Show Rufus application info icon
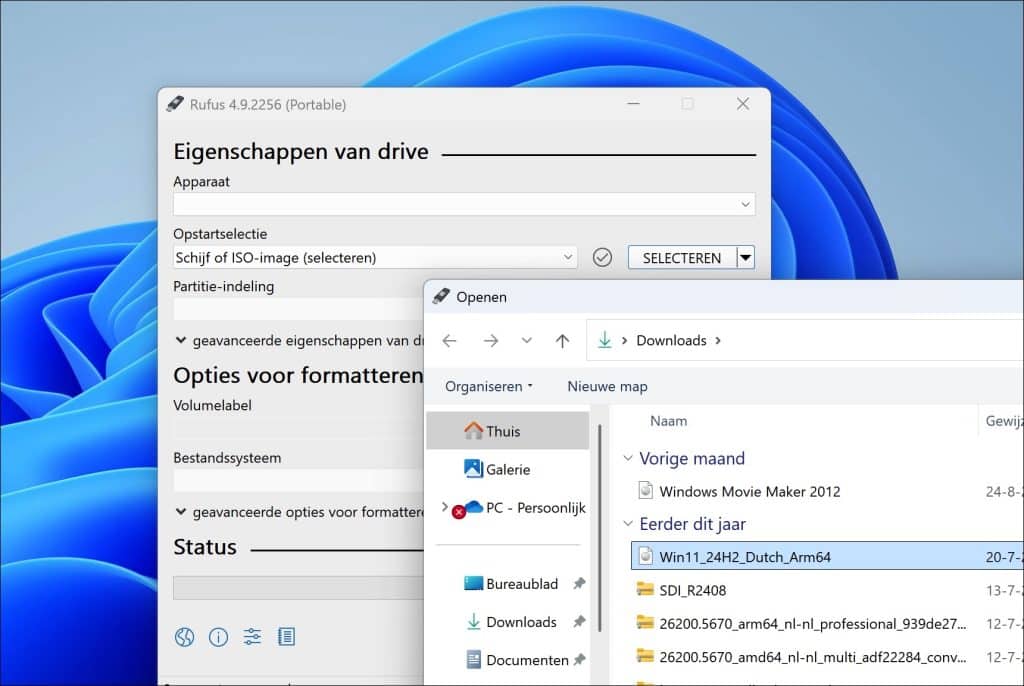This screenshot has height=686, width=1024. (x=218, y=636)
